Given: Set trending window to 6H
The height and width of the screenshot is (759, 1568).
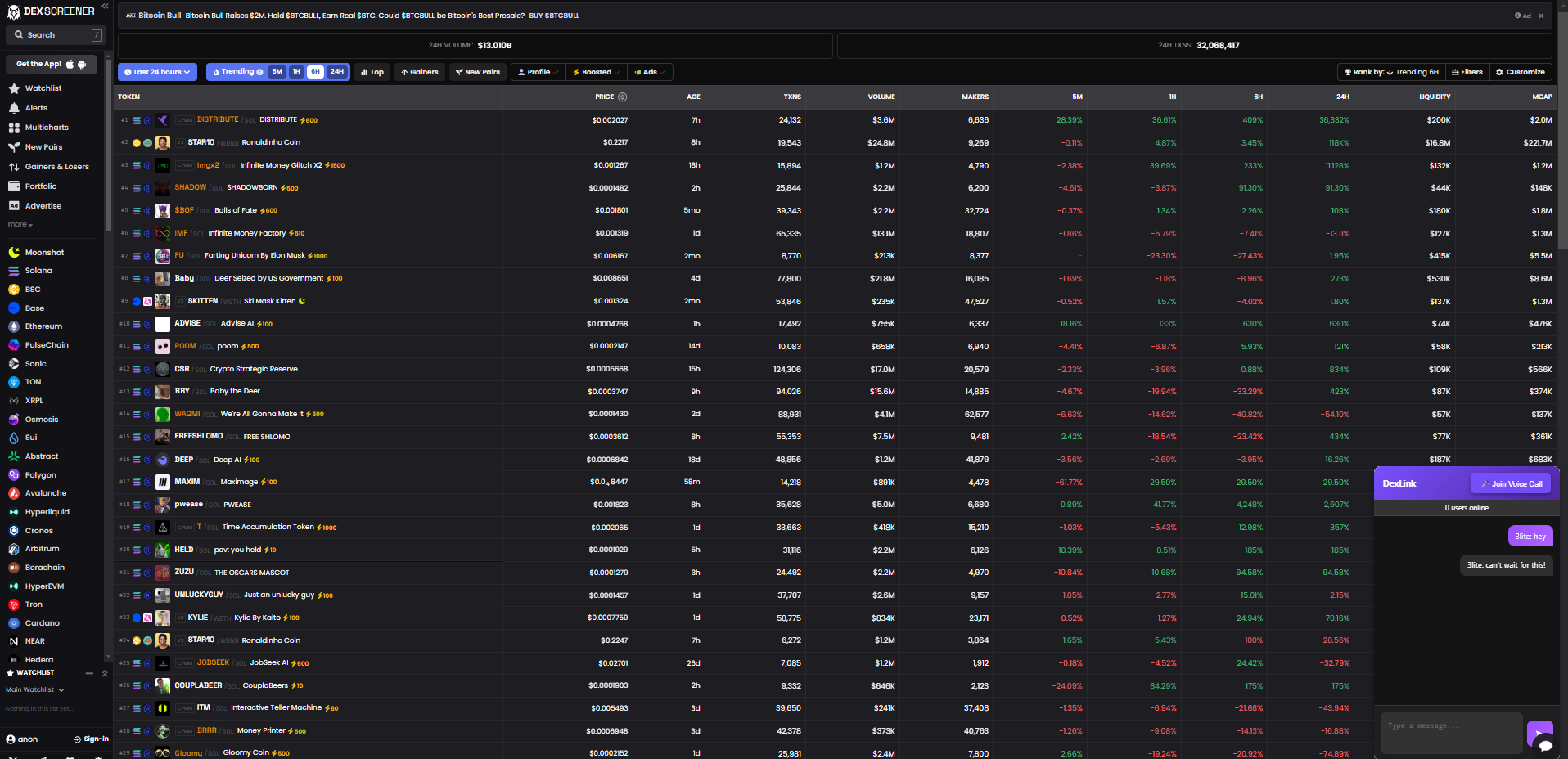Looking at the screenshot, I should click(315, 72).
